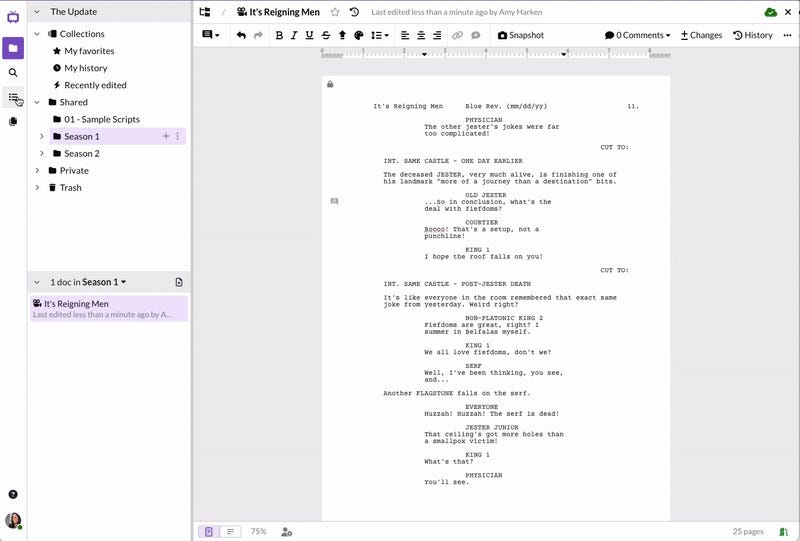Open the Changes menu item
This screenshot has width=800, height=541.
tap(701, 35)
